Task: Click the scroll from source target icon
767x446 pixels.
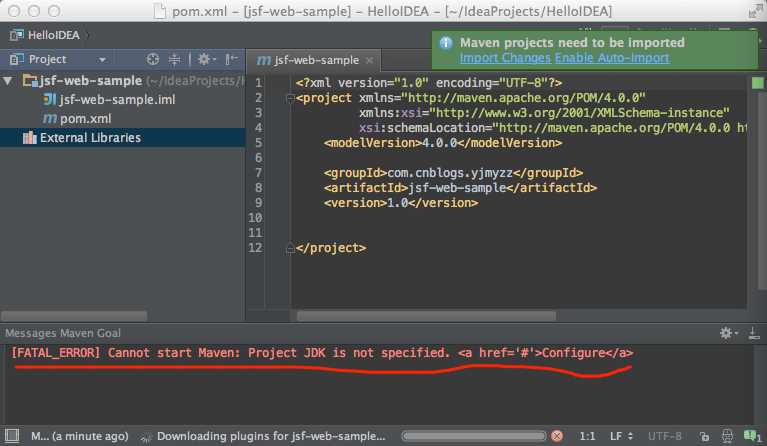Action: point(153,60)
